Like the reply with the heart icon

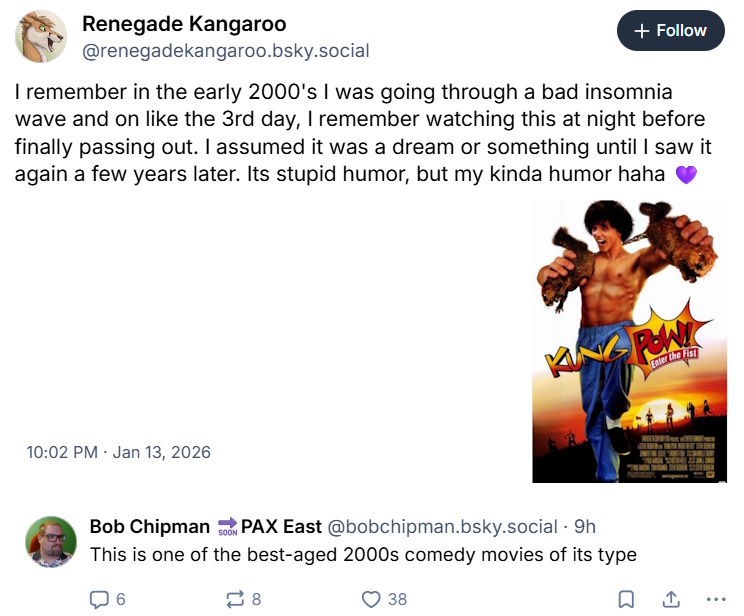click(x=371, y=599)
